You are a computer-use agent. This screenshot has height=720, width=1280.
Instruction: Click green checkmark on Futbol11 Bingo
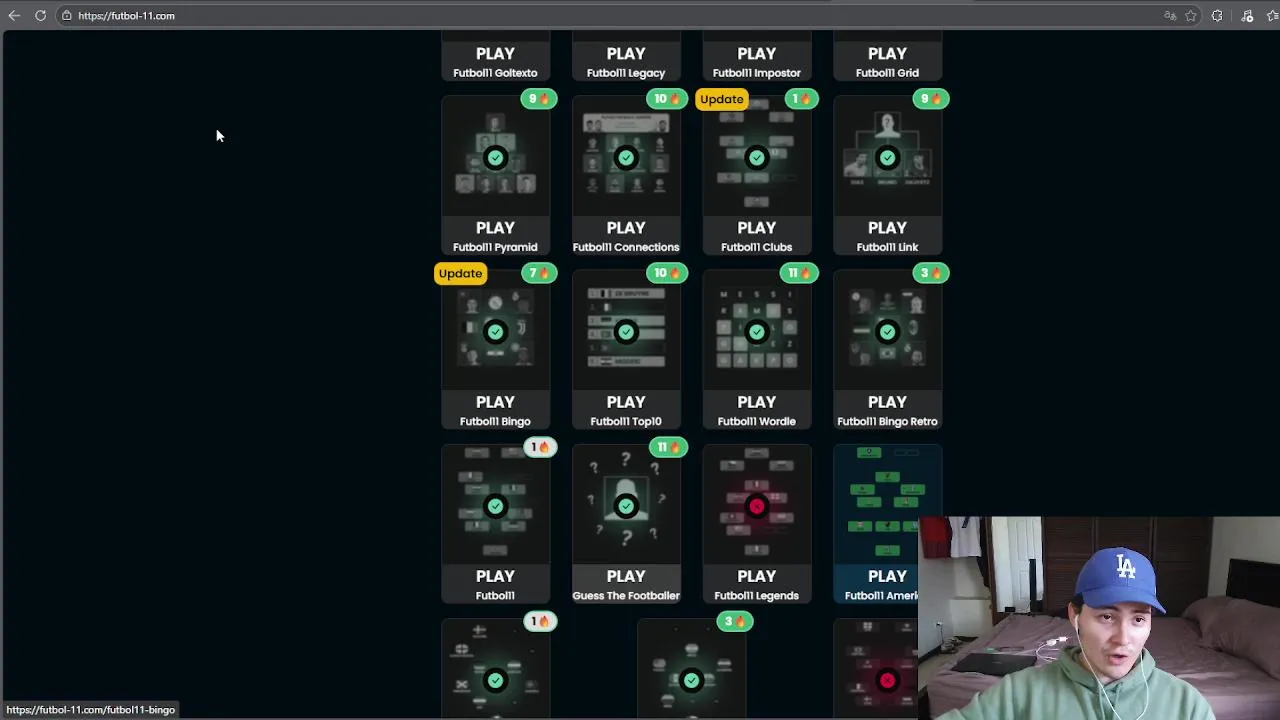495,332
